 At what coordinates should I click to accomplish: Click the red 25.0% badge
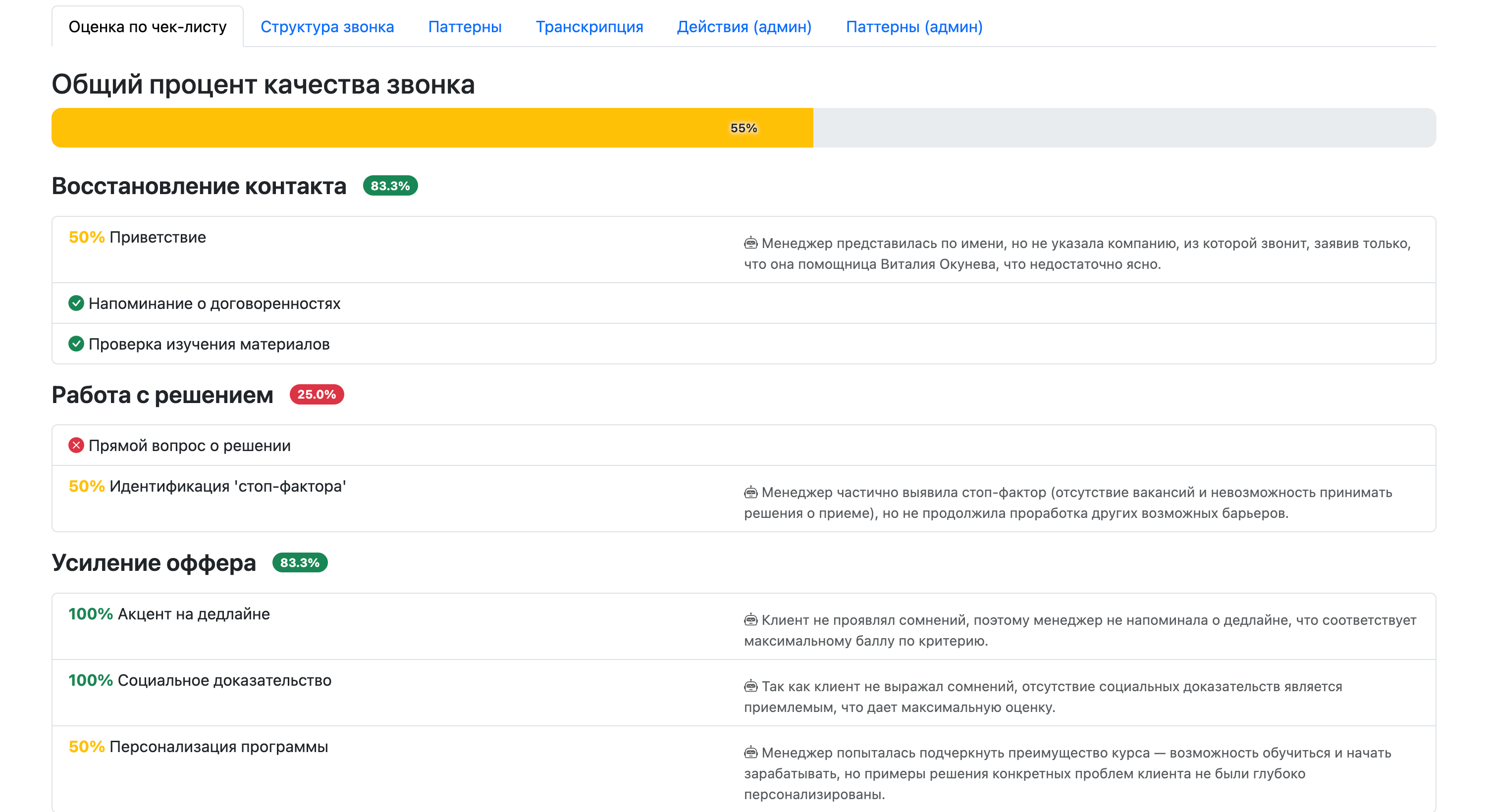point(317,395)
